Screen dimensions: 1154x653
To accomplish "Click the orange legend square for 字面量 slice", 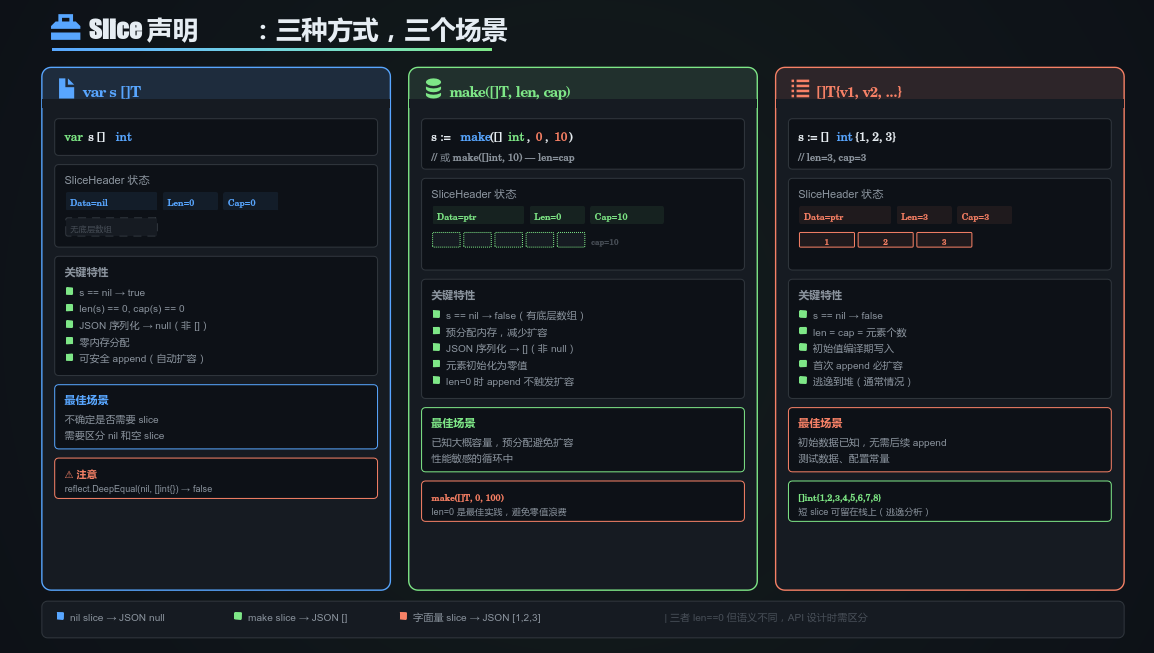I will pos(403,616).
